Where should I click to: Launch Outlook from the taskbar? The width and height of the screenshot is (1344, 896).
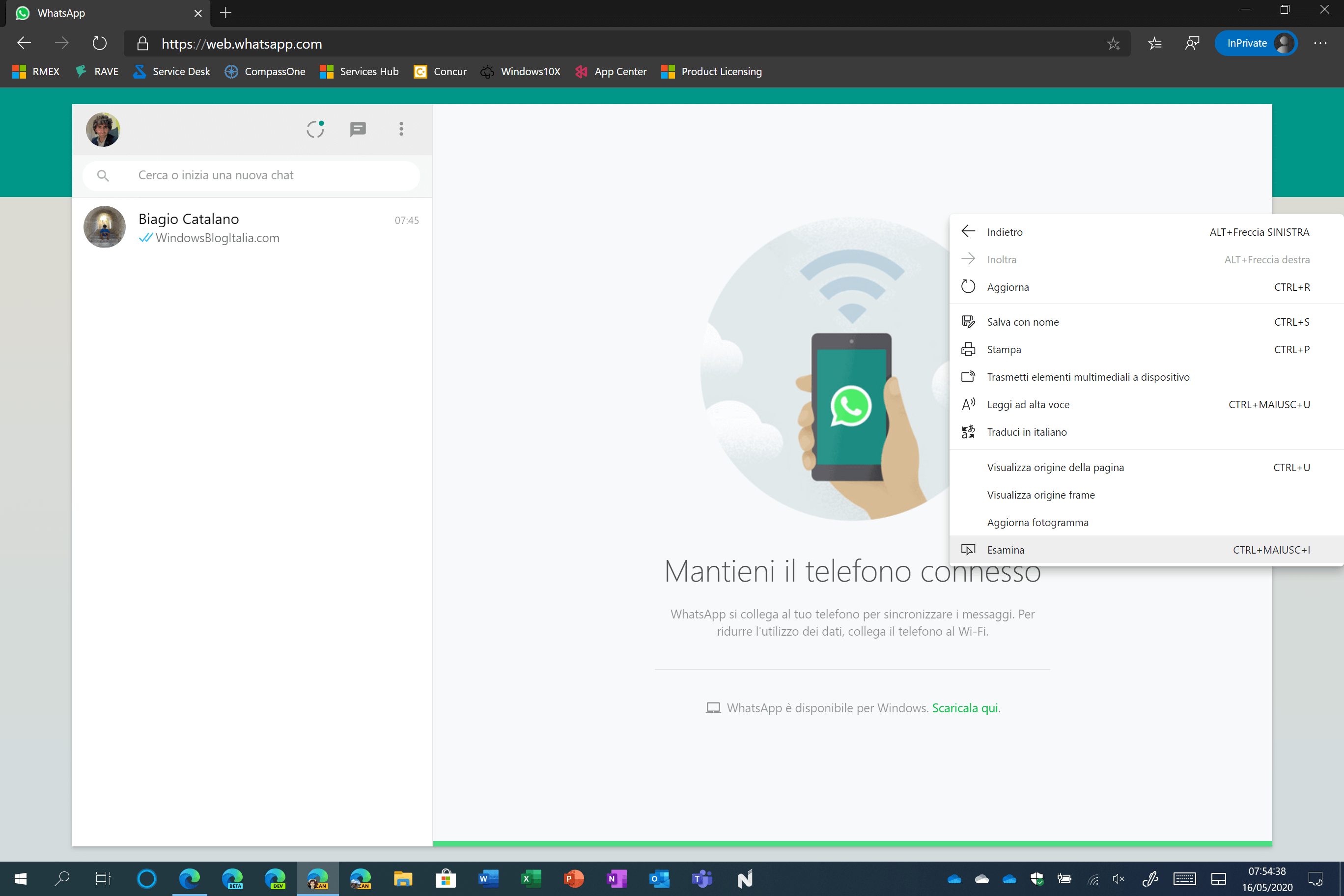point(659,879)
